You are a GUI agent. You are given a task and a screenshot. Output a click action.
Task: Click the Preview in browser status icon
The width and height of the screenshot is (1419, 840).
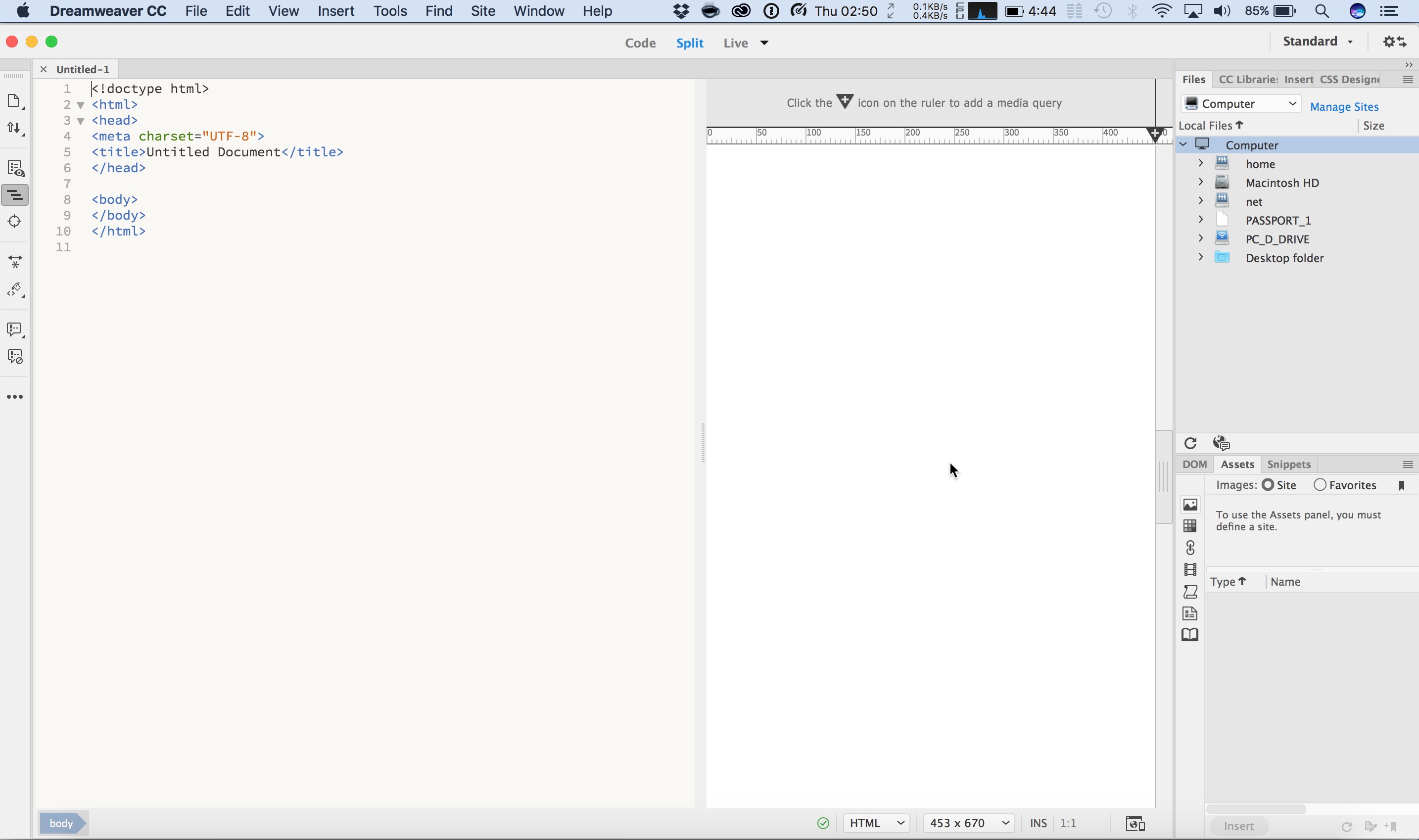click(1135, 824)
